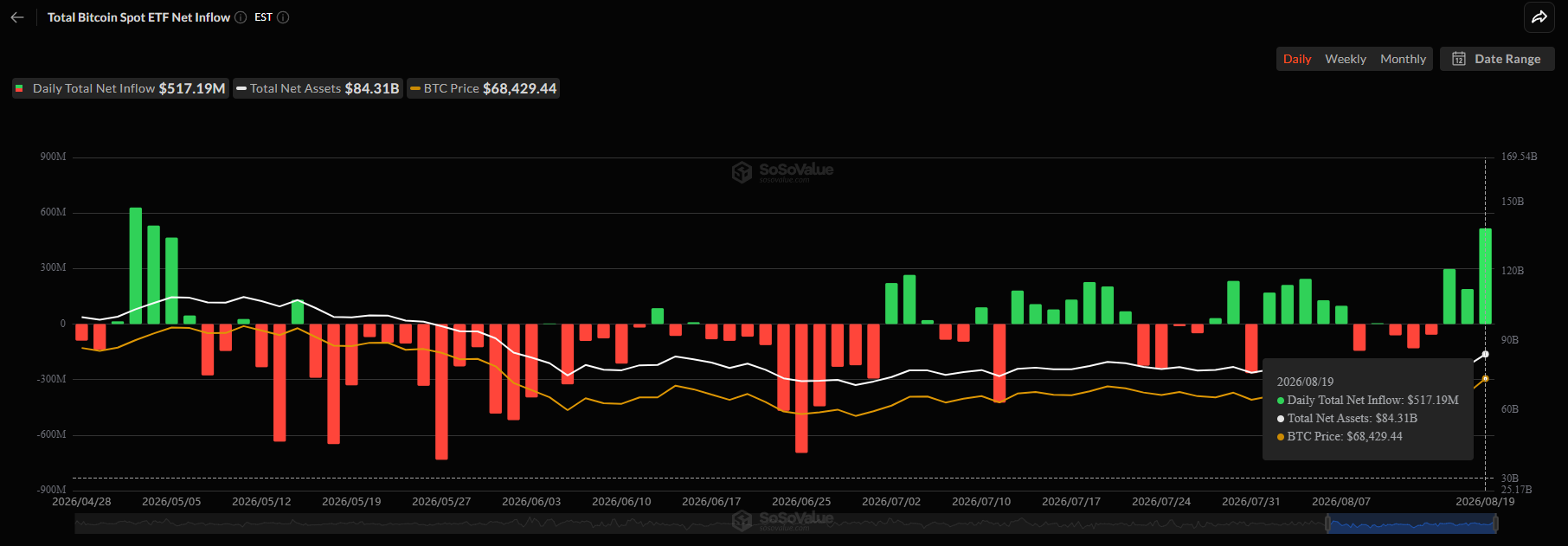This screenshot has height=546, width=1568.
Task: Click calendar icon in Date Range
Action: 1459,59
